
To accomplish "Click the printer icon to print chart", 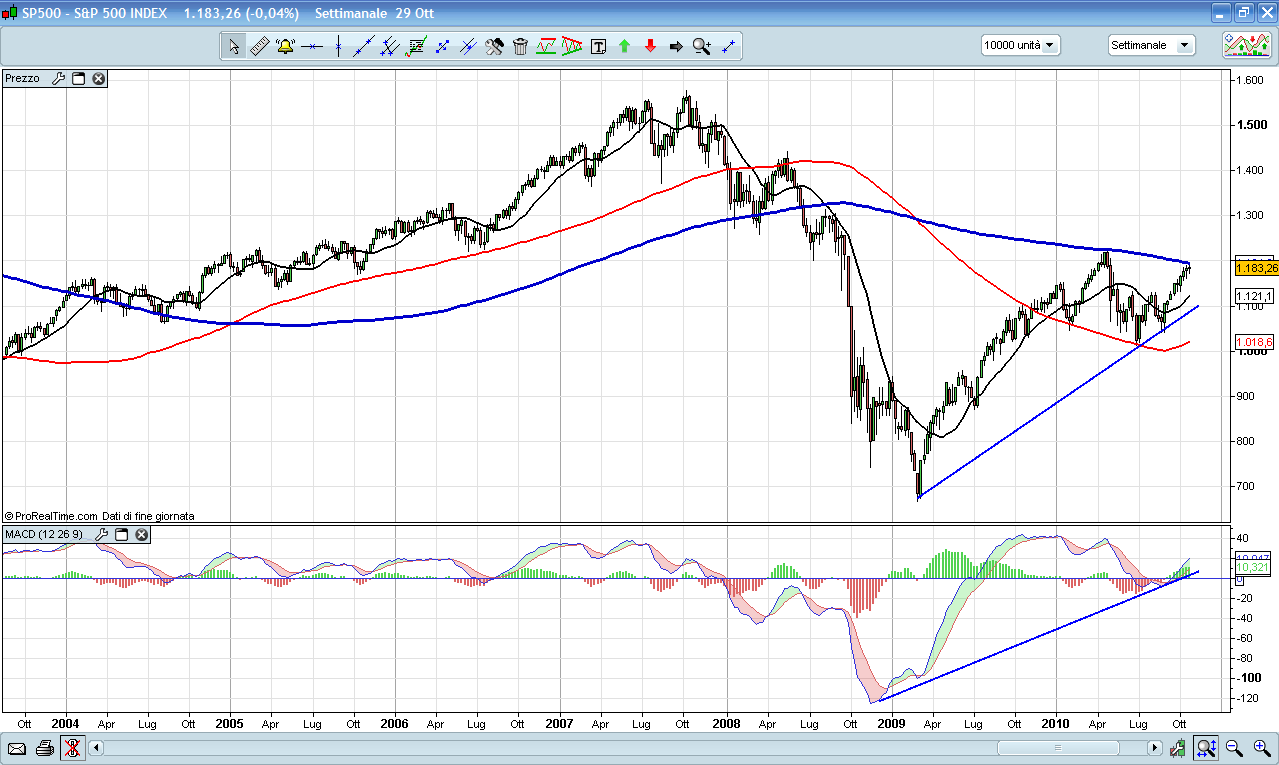I will coord(44,747).
